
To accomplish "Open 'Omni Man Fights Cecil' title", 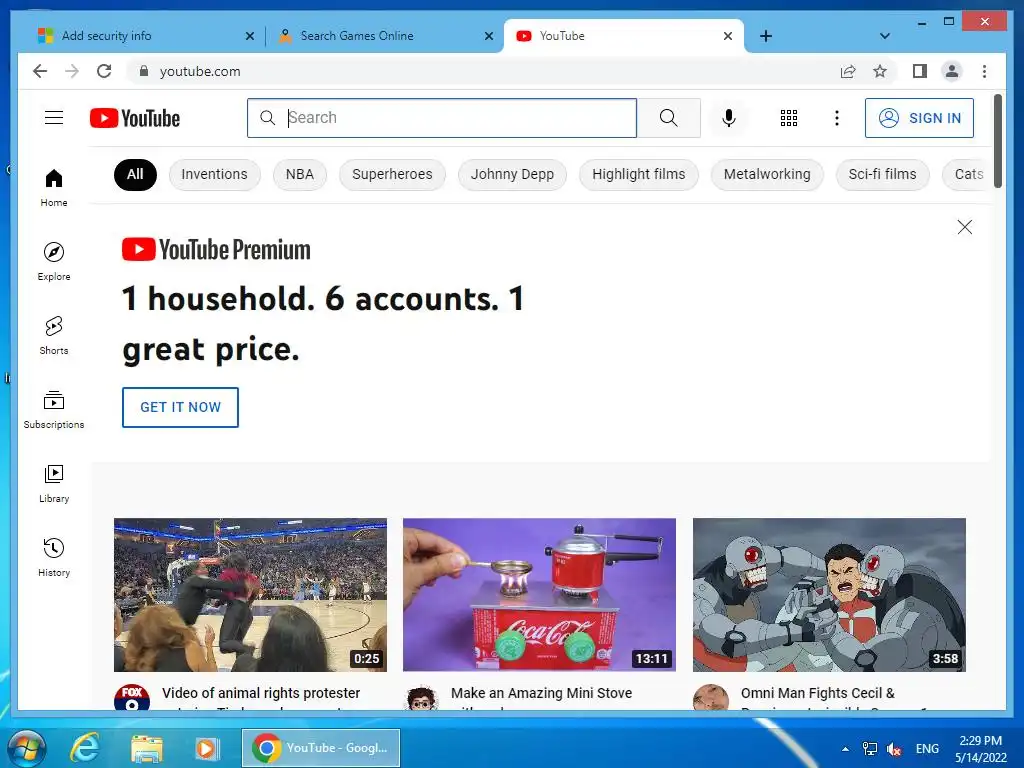I will tap(818, 693).
